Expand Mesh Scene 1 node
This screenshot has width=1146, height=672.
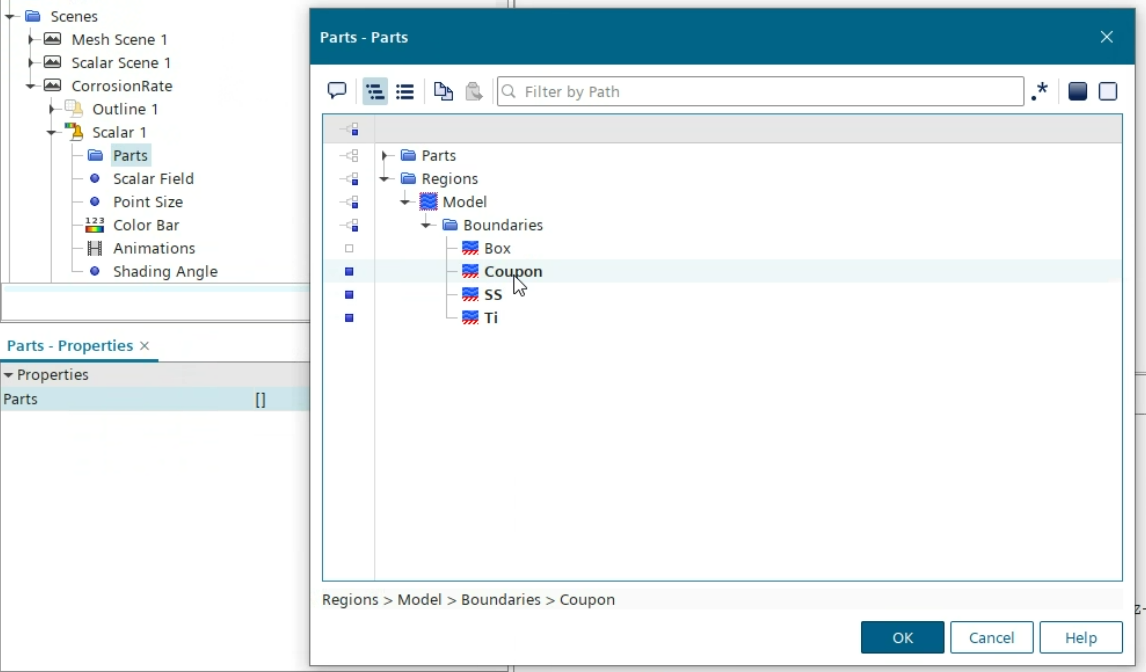coord(31,39)
